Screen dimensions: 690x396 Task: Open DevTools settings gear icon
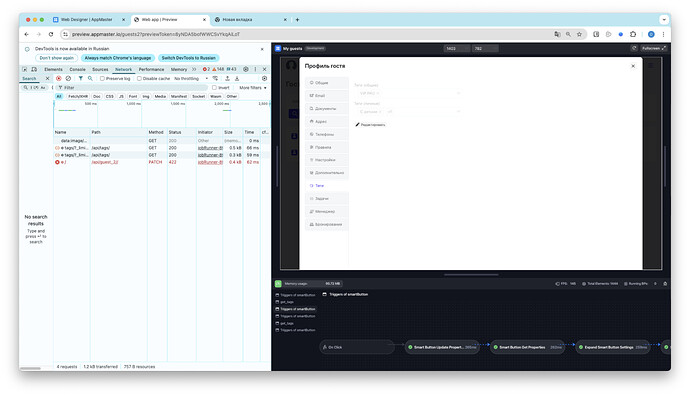pyautogui.click(x=246, y=69)
